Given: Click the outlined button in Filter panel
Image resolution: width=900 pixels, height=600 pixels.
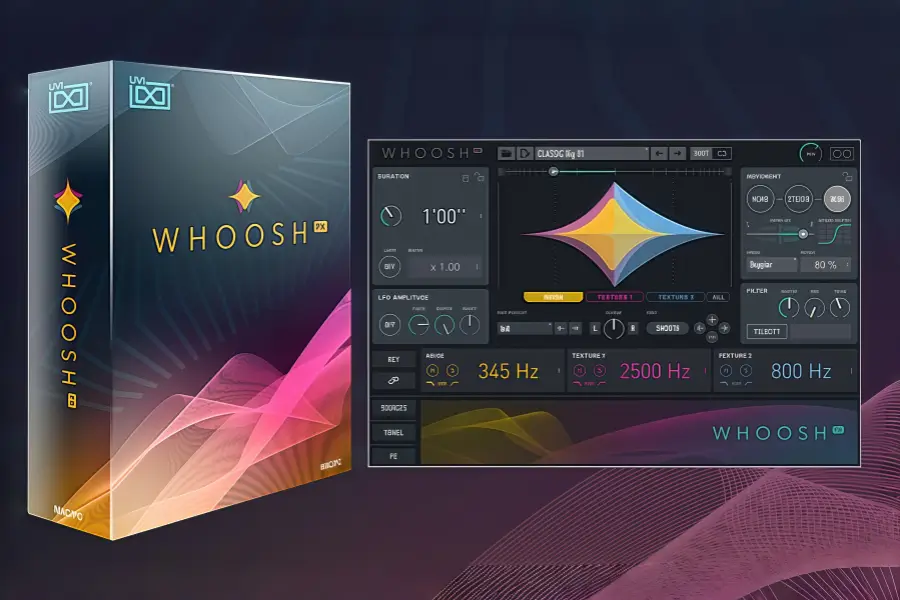Looking at the screenshot, I should point(767,331).
